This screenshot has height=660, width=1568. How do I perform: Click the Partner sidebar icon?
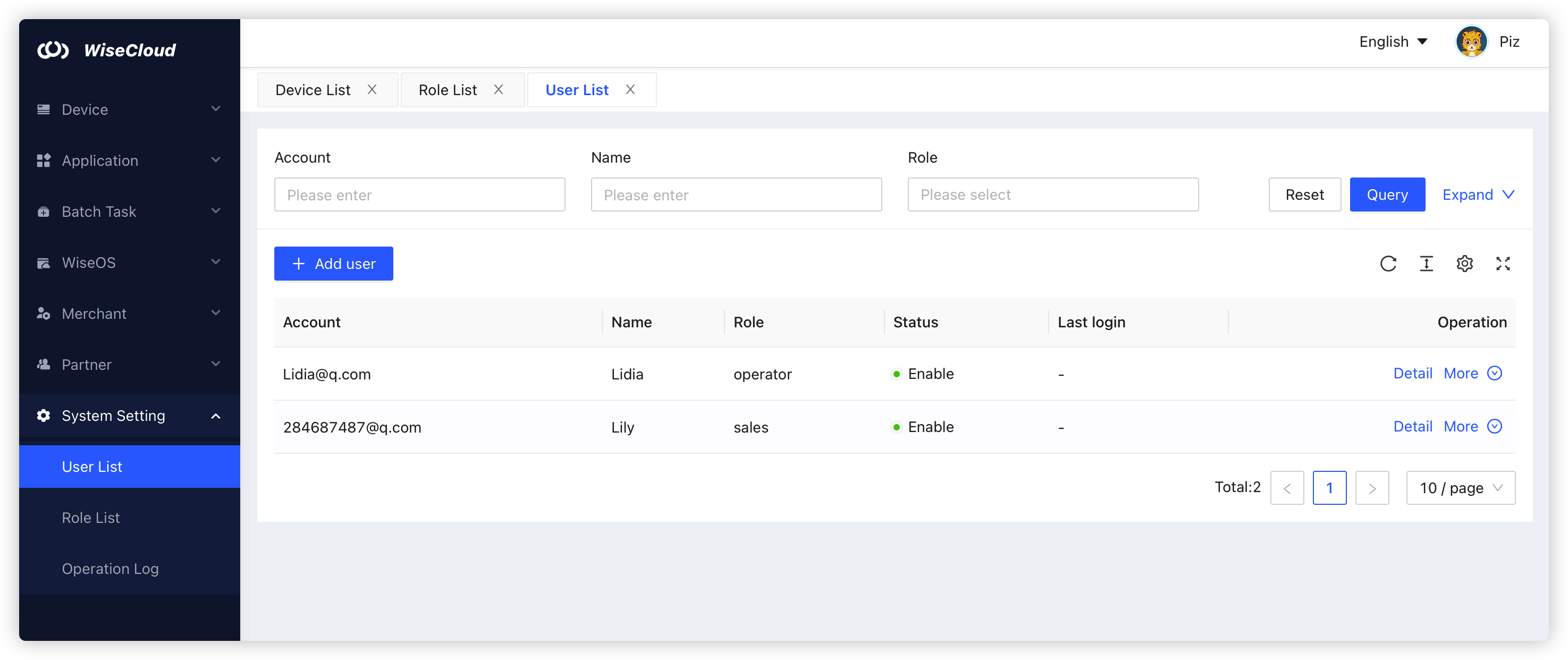click(x=43, y=365)
